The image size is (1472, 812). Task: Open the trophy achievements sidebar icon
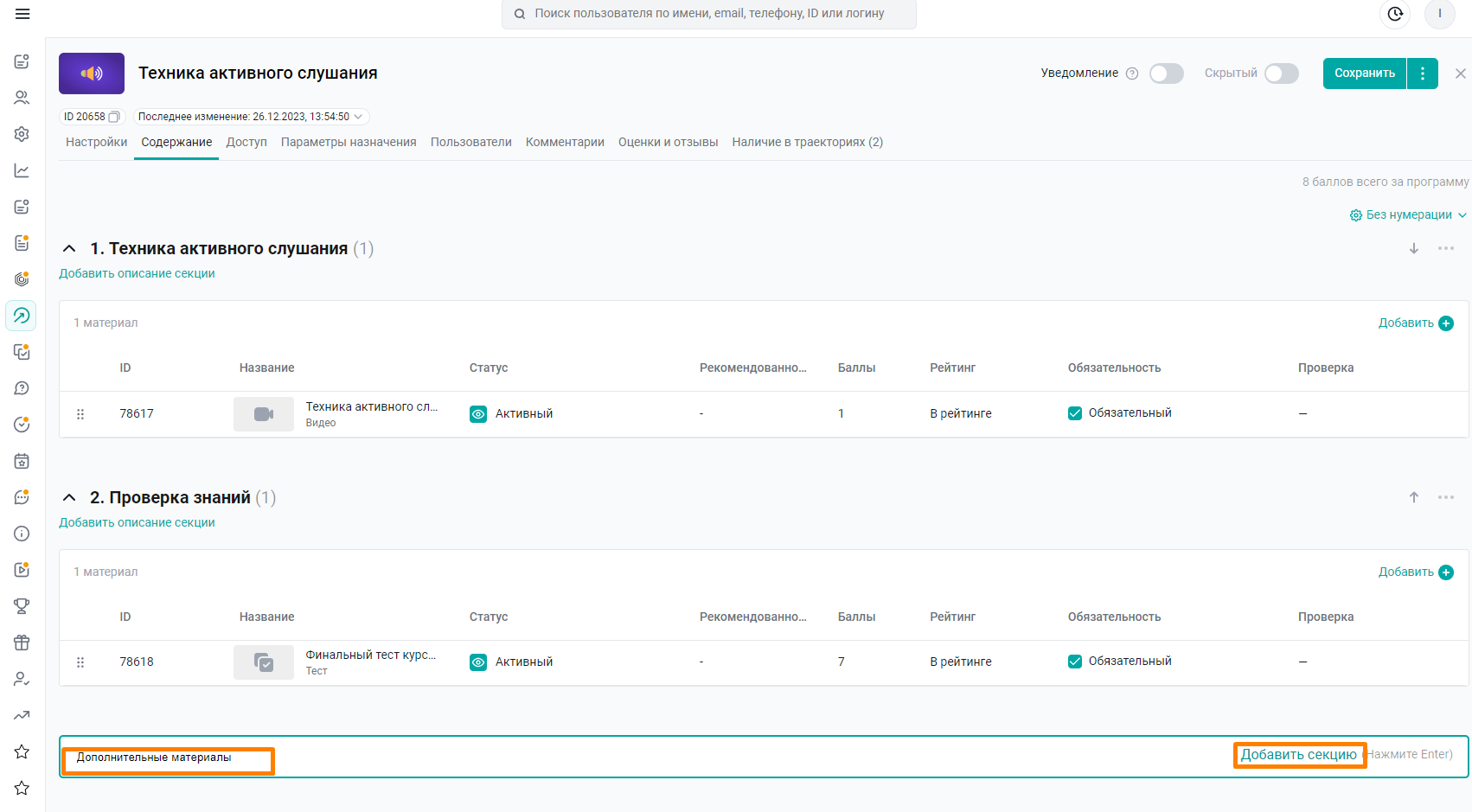coord(22,606)
